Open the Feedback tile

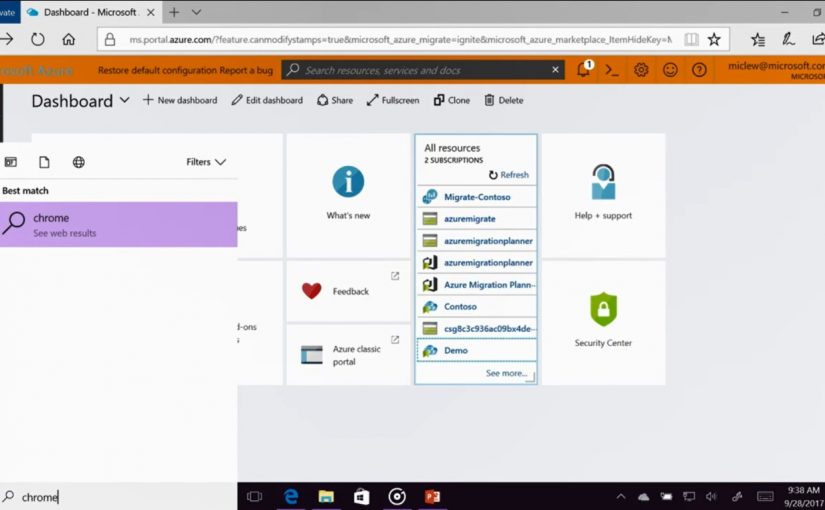tap(348, 291)
